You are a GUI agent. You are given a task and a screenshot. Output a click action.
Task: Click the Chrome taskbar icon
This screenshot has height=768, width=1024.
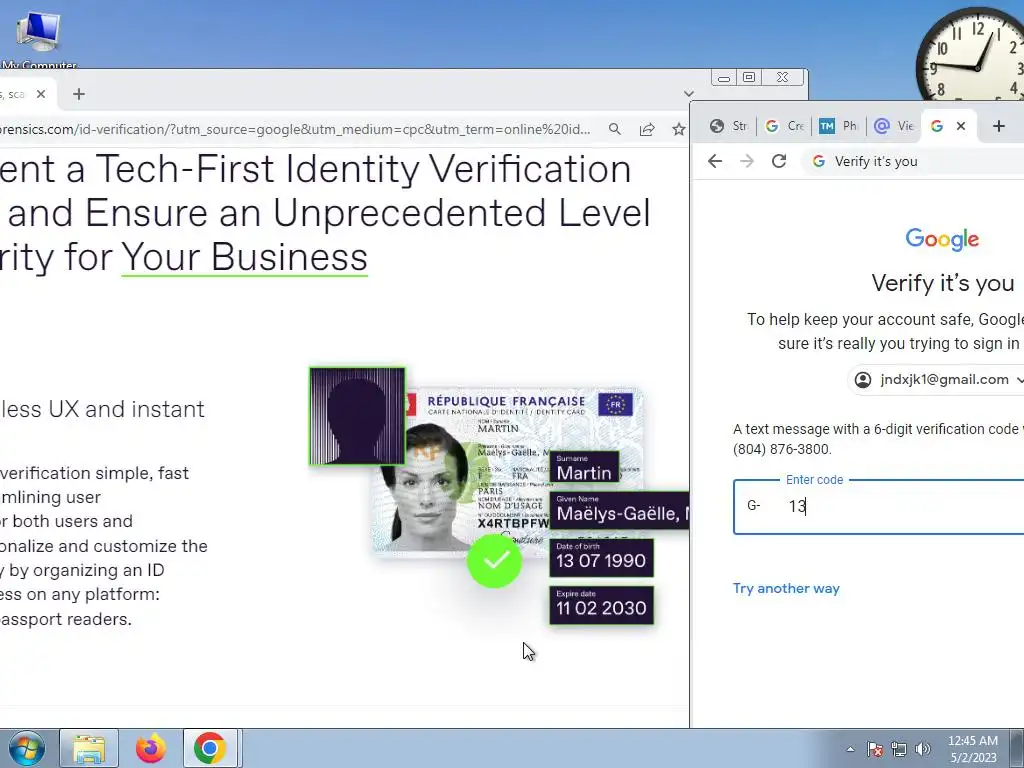pyautogui.click(x=210, y=748)
